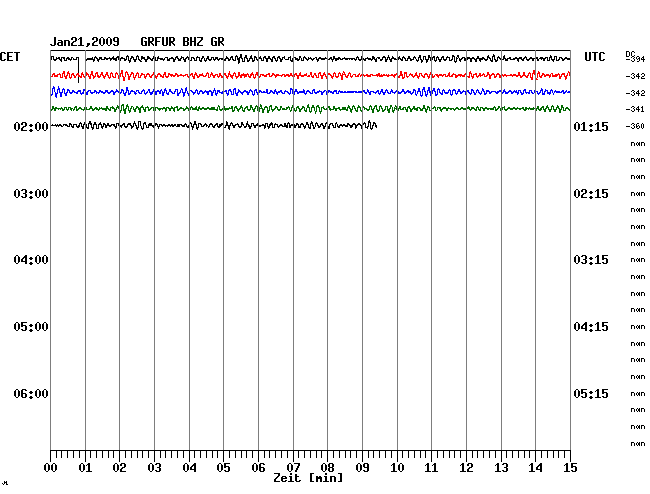The image size is (650, 494).
Task: Click the 14 minute axis label
Action: (x=535, y=468)
